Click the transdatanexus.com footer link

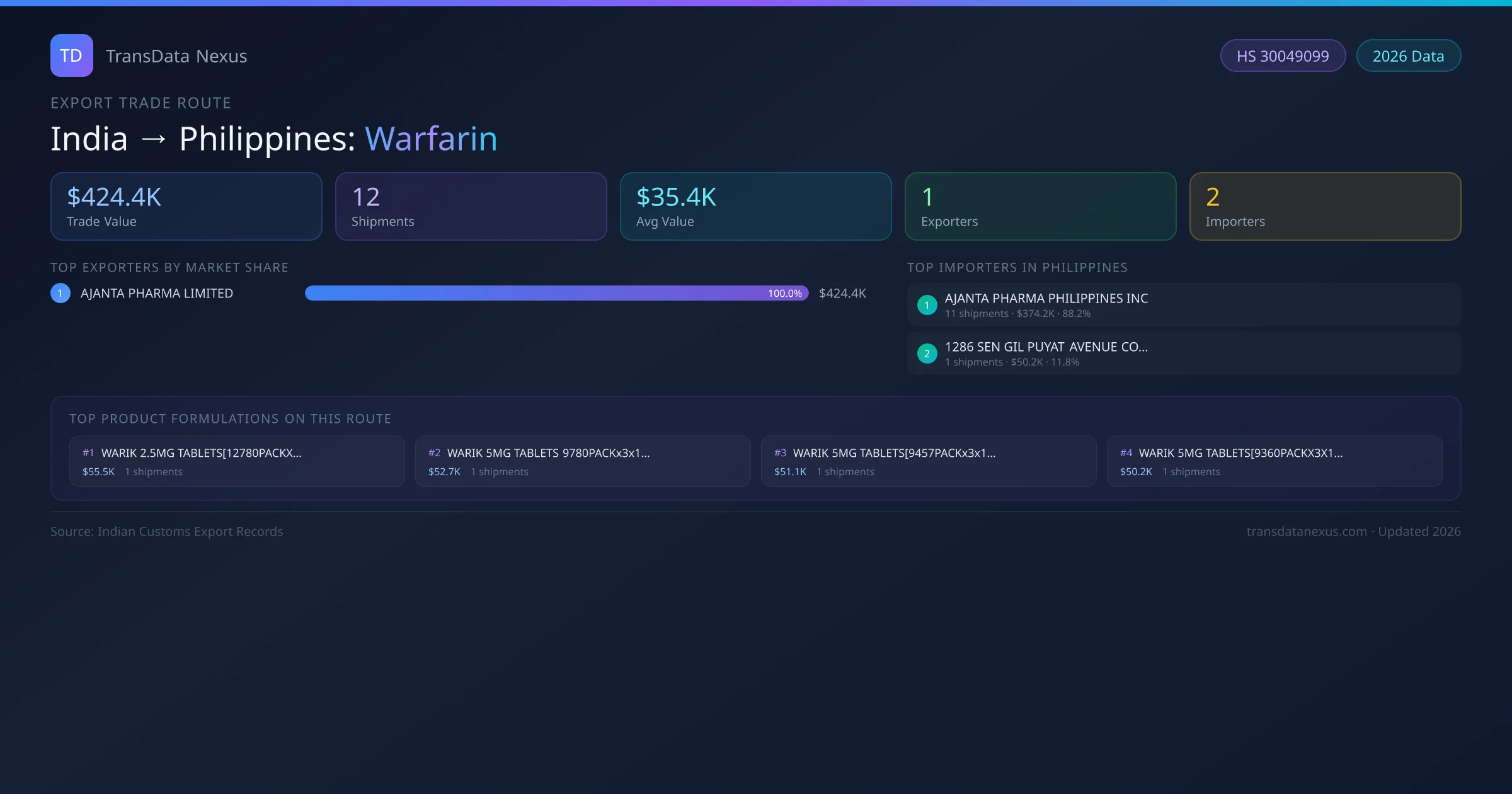point(1306,531)
